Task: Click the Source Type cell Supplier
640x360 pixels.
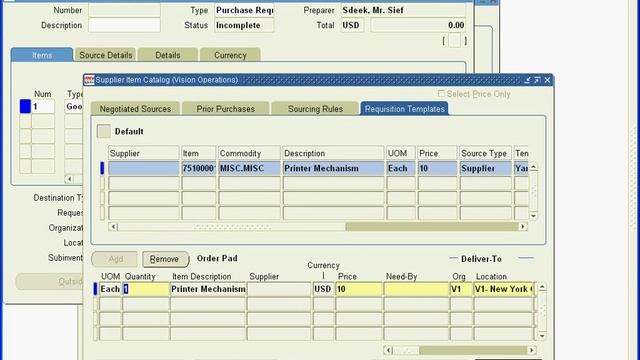Action: coord(485,168)
